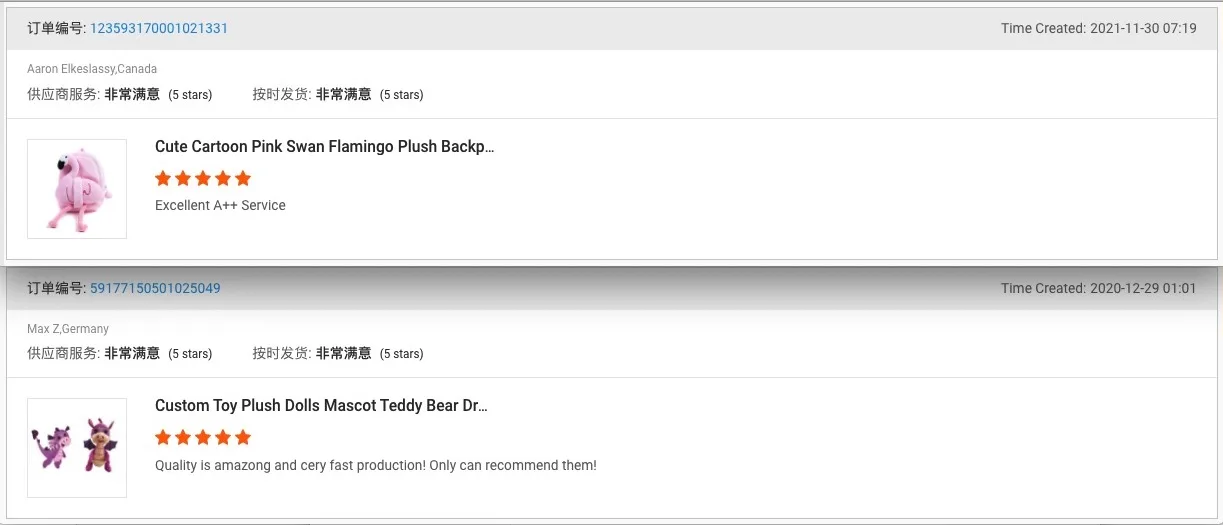Click first star of flamingo backpack rating
Viewport: 1223px width, 525px height.
click(x=163, y=179)
